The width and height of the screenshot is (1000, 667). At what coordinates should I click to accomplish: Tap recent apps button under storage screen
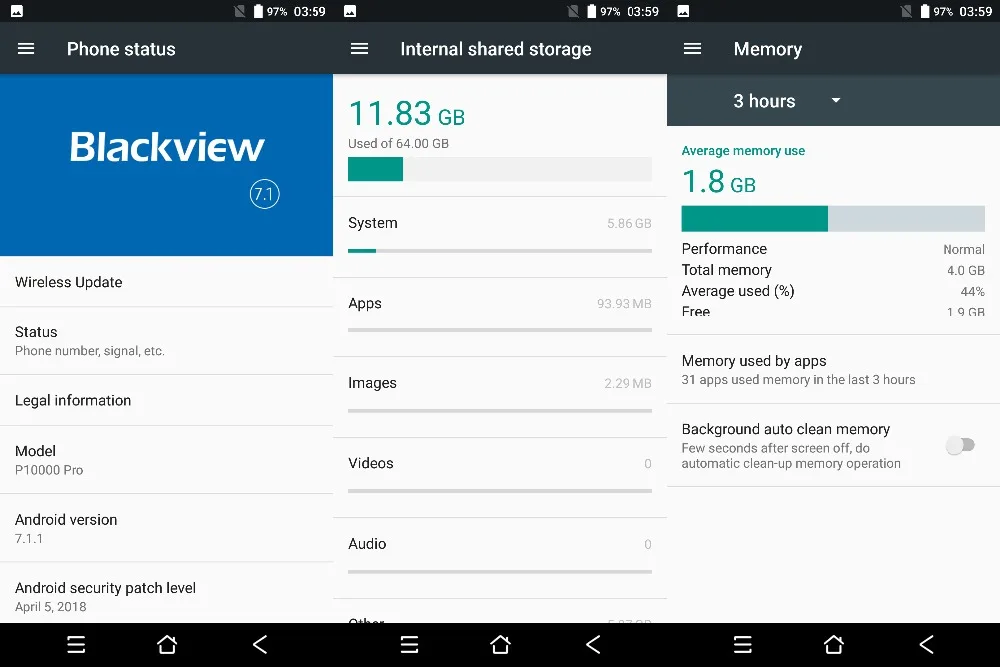pyautogui.click(x=409, y=645)
